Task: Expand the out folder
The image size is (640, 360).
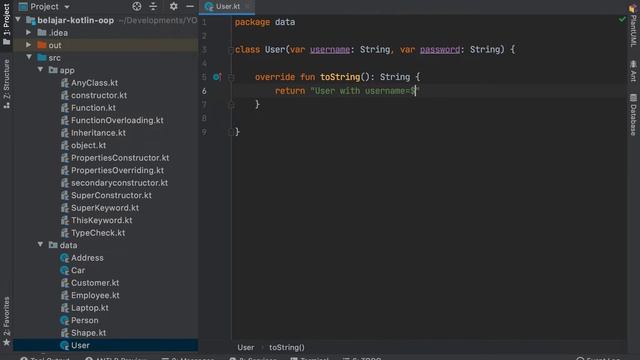Action: tap(29, 45)
